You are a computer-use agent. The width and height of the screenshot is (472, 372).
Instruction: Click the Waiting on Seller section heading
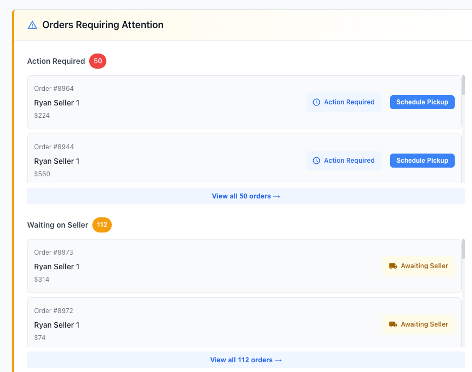[57, 225]
